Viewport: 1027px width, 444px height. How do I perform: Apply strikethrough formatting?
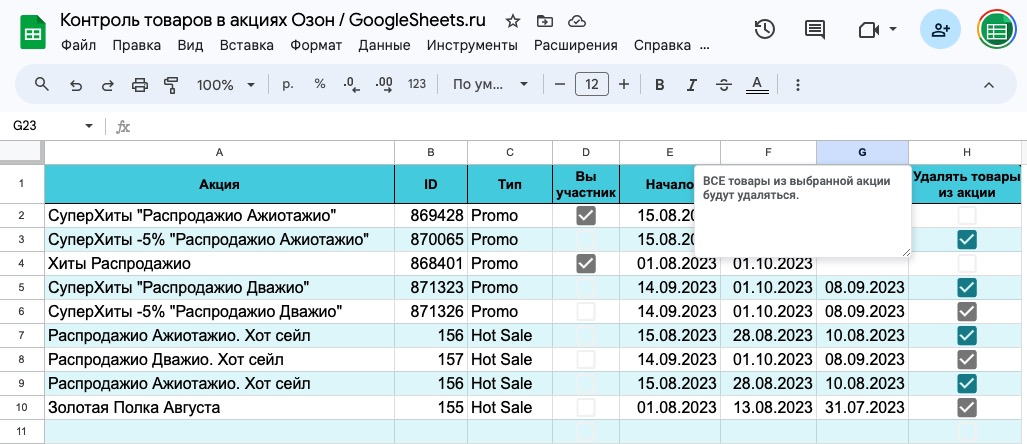point(724,85)
